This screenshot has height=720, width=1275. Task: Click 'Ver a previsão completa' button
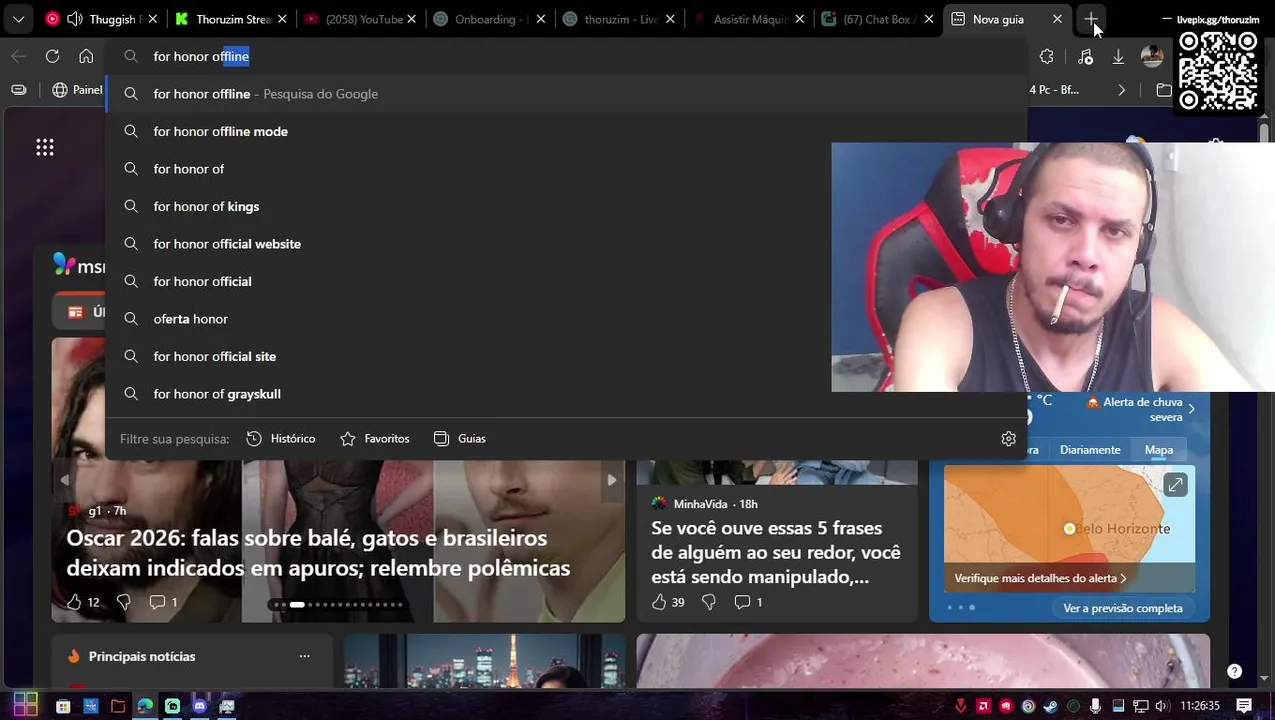(1123, 608)
